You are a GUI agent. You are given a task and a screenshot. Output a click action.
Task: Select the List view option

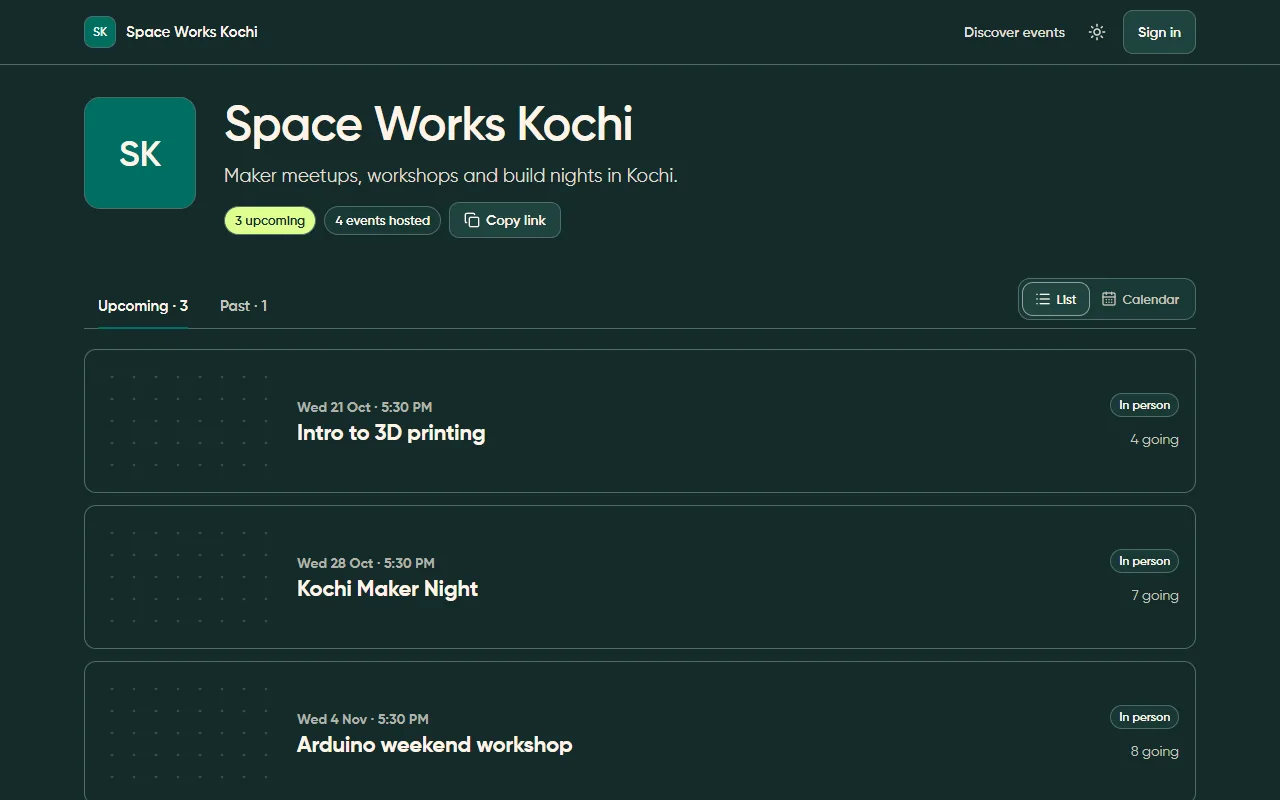click(1056, 299)
